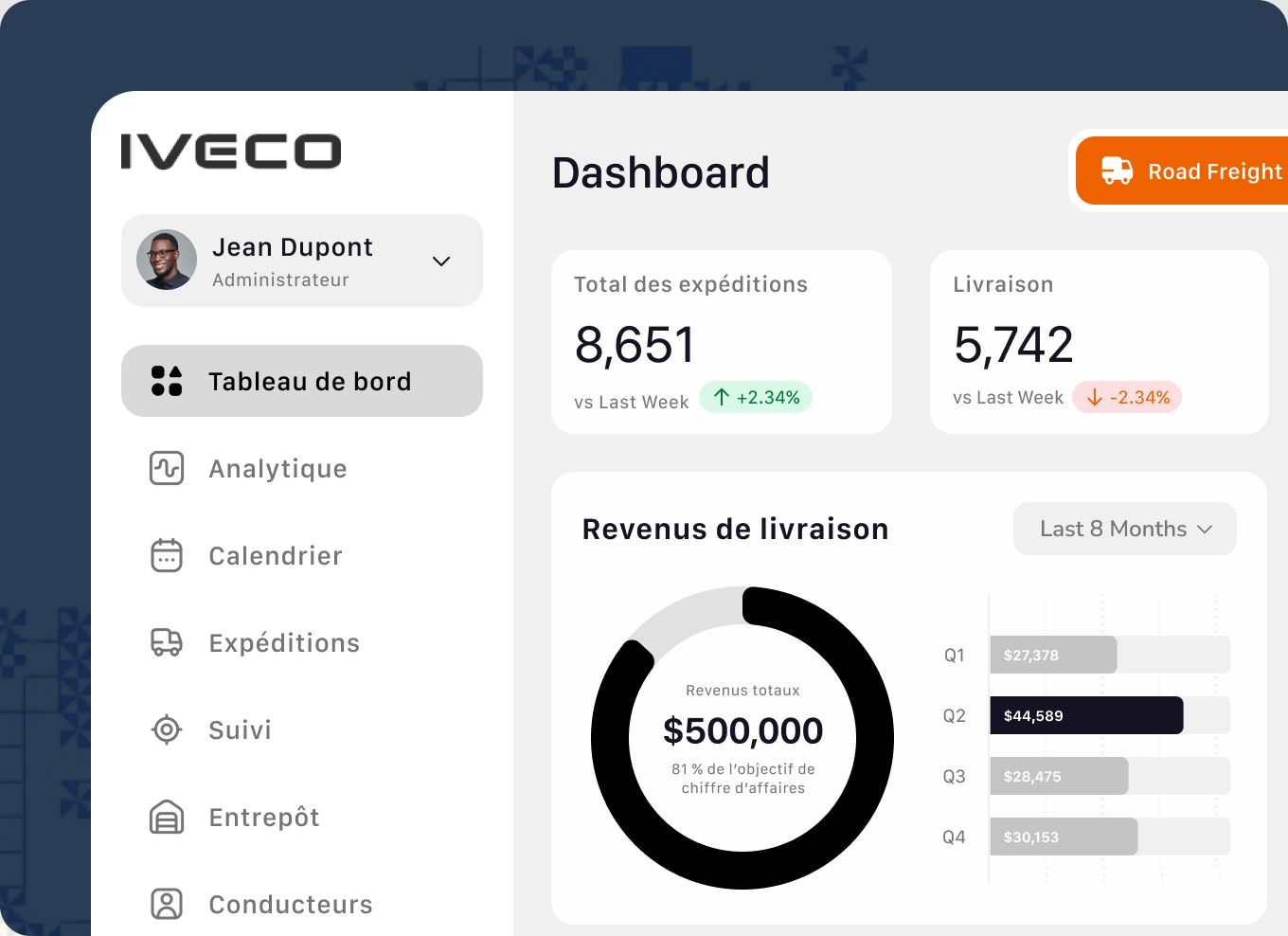The width and height of the screenshot is (1288, 936).
Task: Click the truck icon in Road Freight button
Action: [1117, 171]
